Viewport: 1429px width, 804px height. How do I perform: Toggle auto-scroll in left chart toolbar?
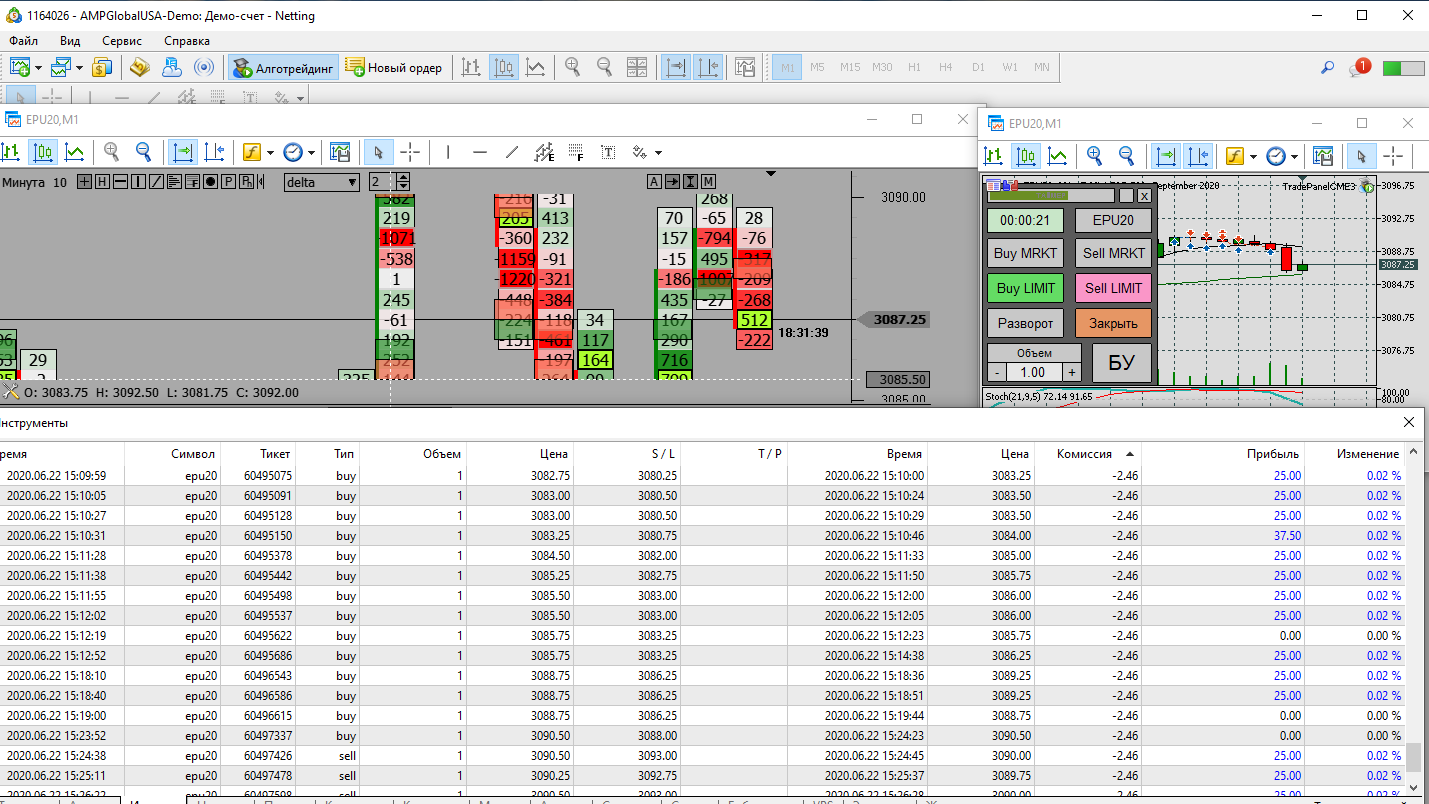(183, 153)
